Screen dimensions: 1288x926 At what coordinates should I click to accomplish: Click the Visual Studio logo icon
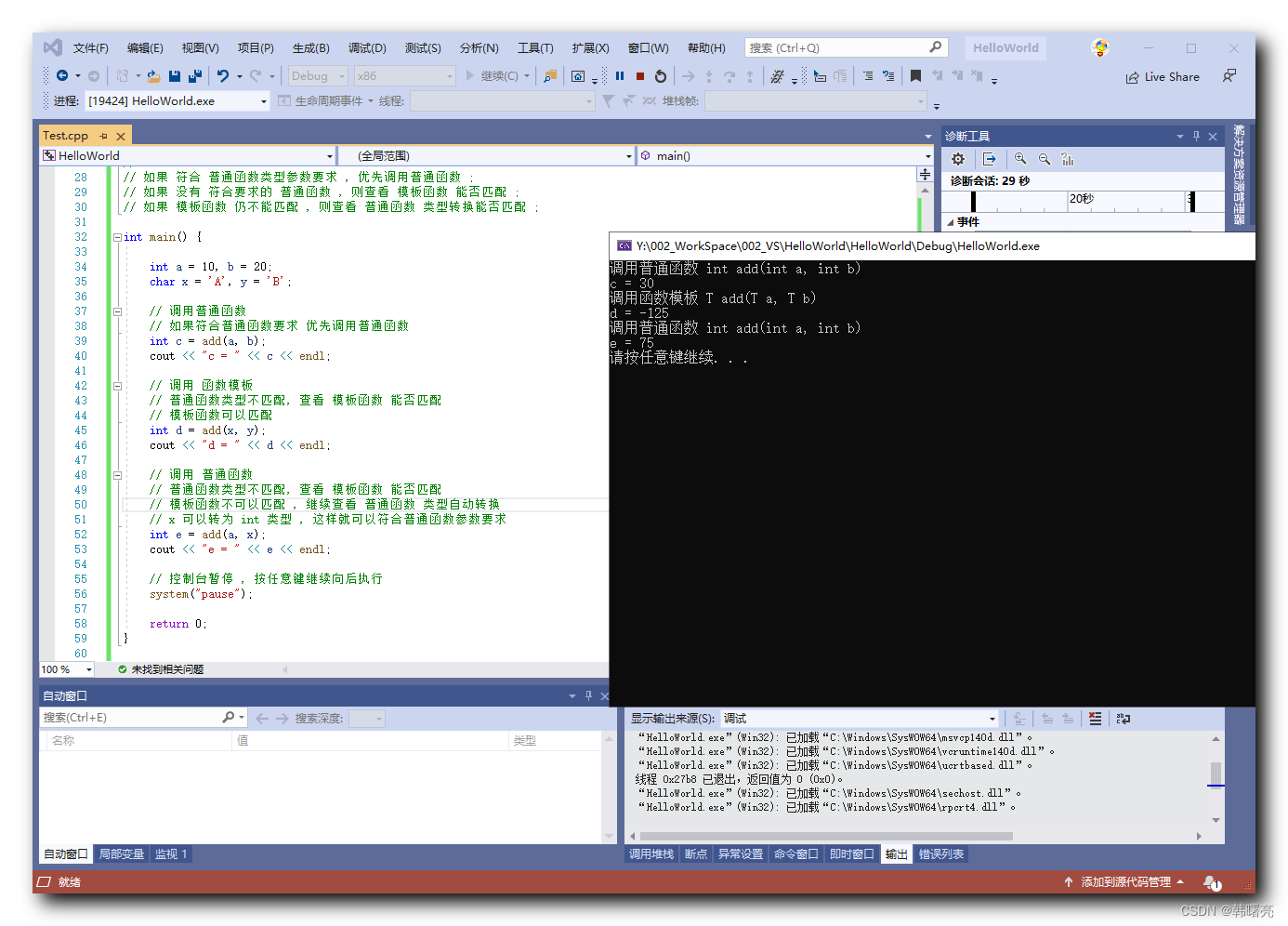pyautogui.click(x=53, y=47)
